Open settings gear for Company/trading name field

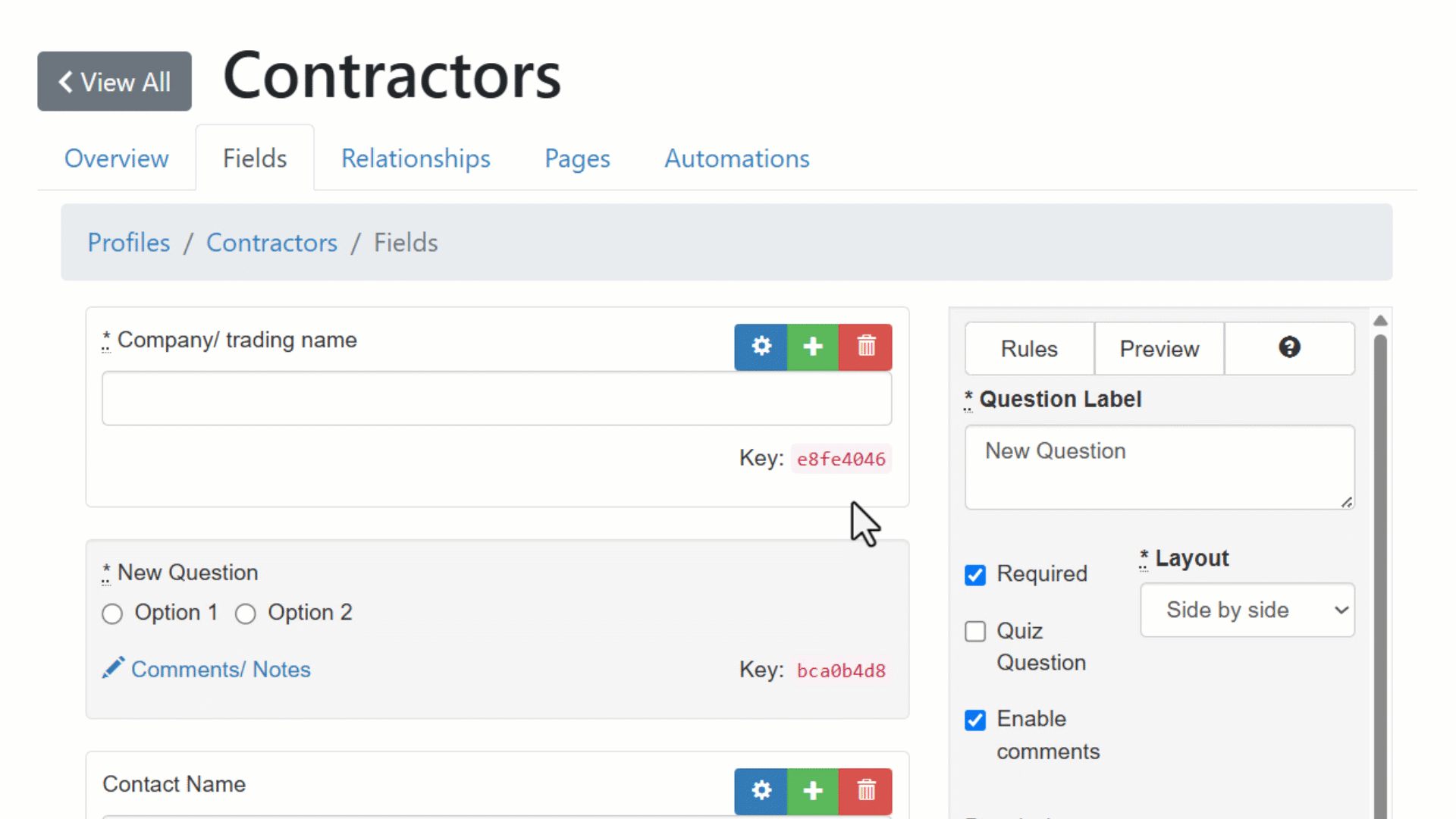click(761, 347)
